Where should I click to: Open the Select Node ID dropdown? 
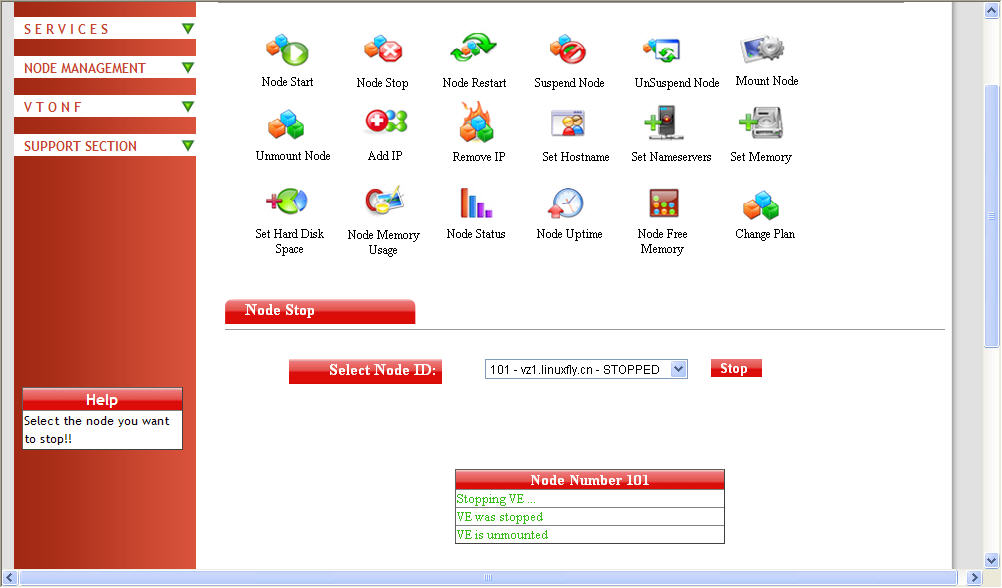point(586,370)
